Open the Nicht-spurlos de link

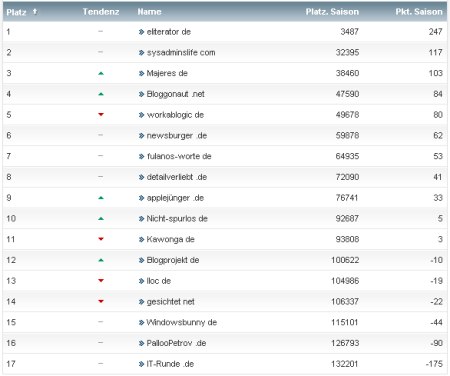click(x=177, y=218)
